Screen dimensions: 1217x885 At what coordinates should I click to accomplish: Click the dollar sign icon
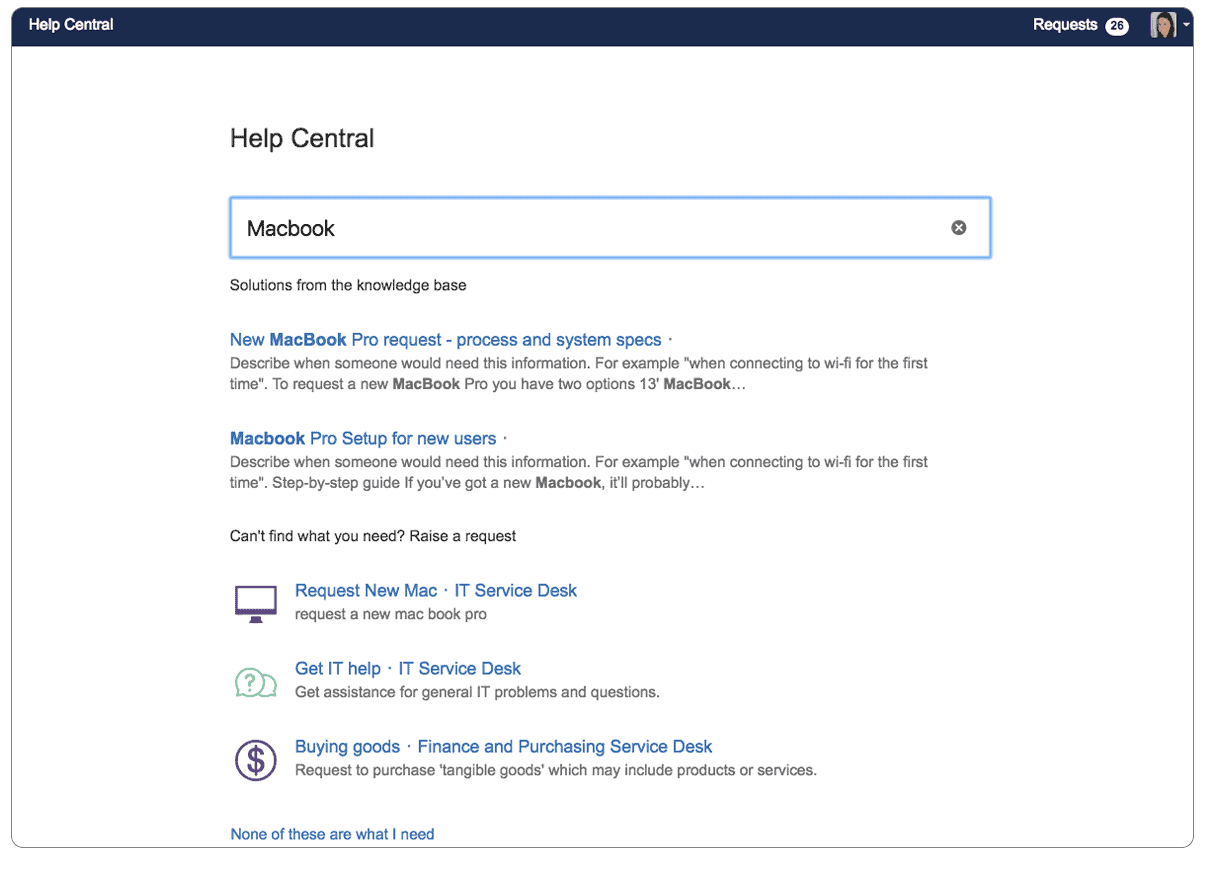click(x=255, y=760)
